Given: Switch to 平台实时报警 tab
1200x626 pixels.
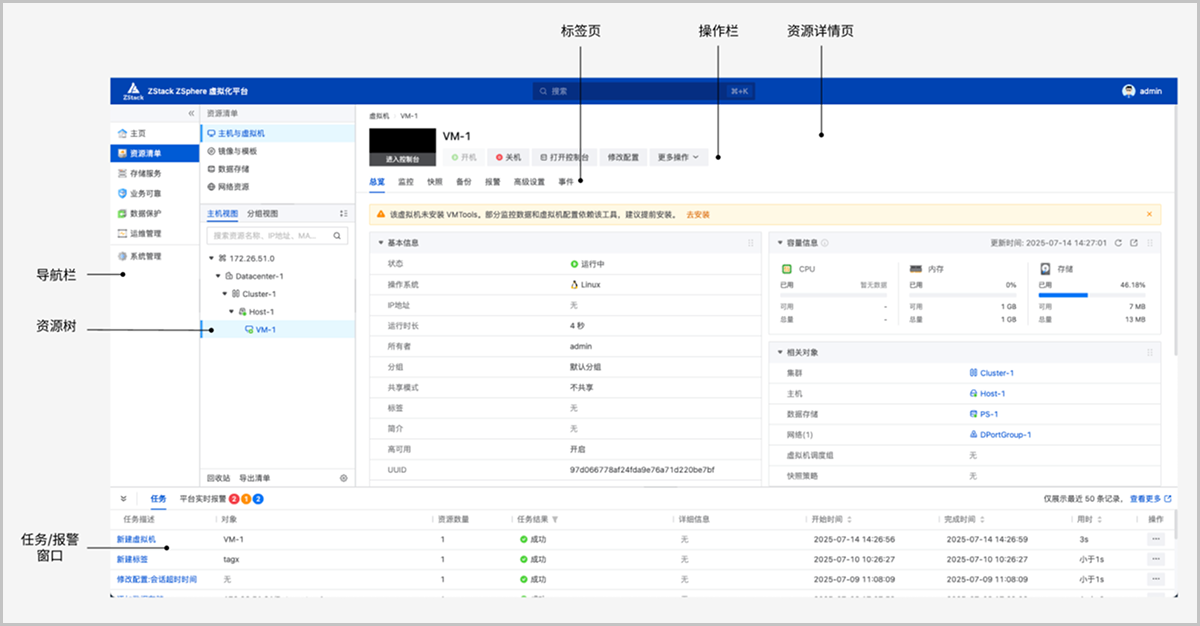Looking at the screenshot, I should tap(202, 498).
